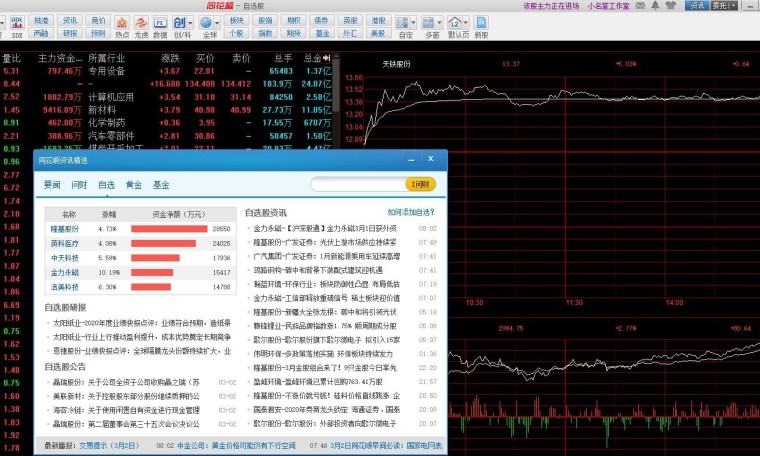The height and width of the screenshot is (456, 760).
Task: Open the 默认页 L2 home icon
Action: point(455,23)
